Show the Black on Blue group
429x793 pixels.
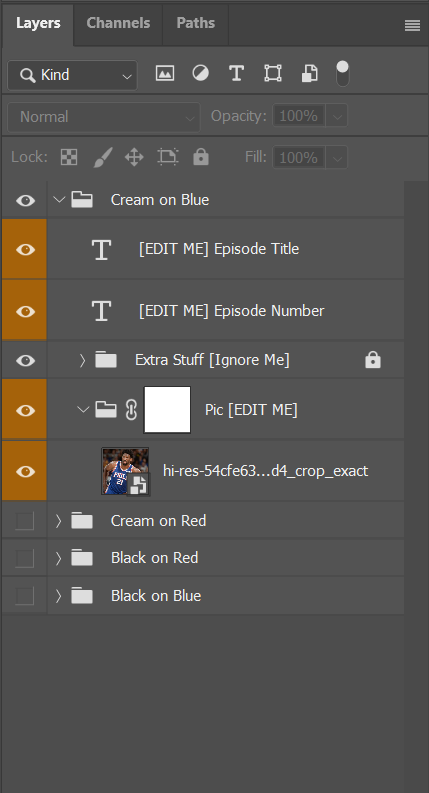coord(25,596)
